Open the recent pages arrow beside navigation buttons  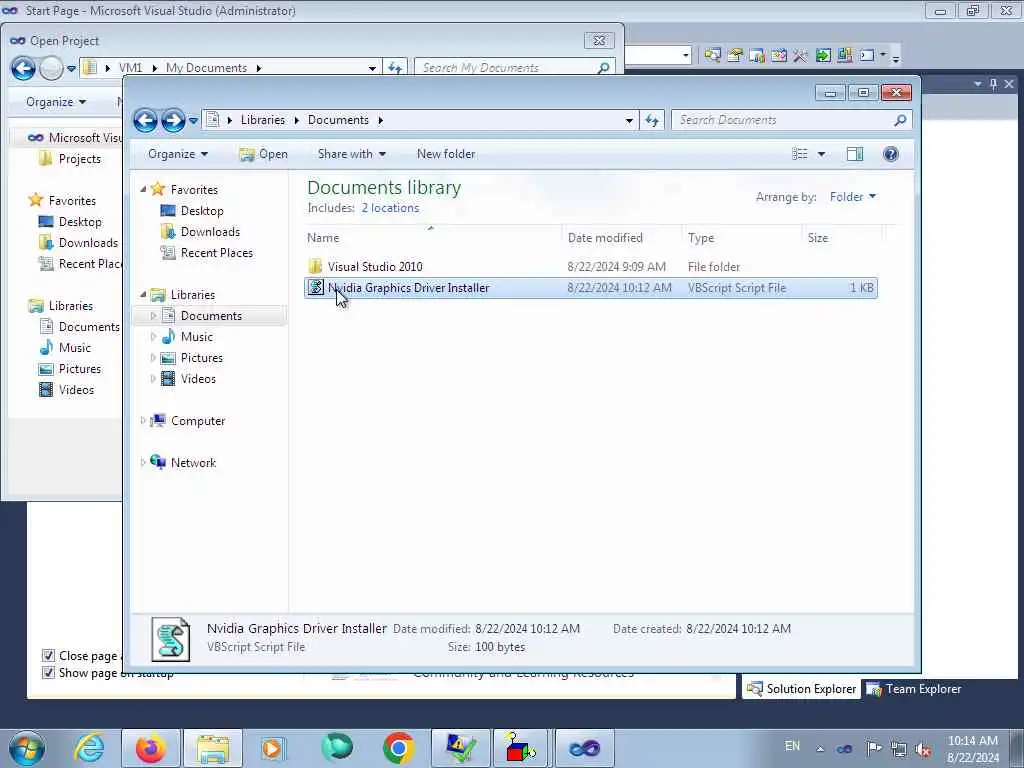coord(193,120)
